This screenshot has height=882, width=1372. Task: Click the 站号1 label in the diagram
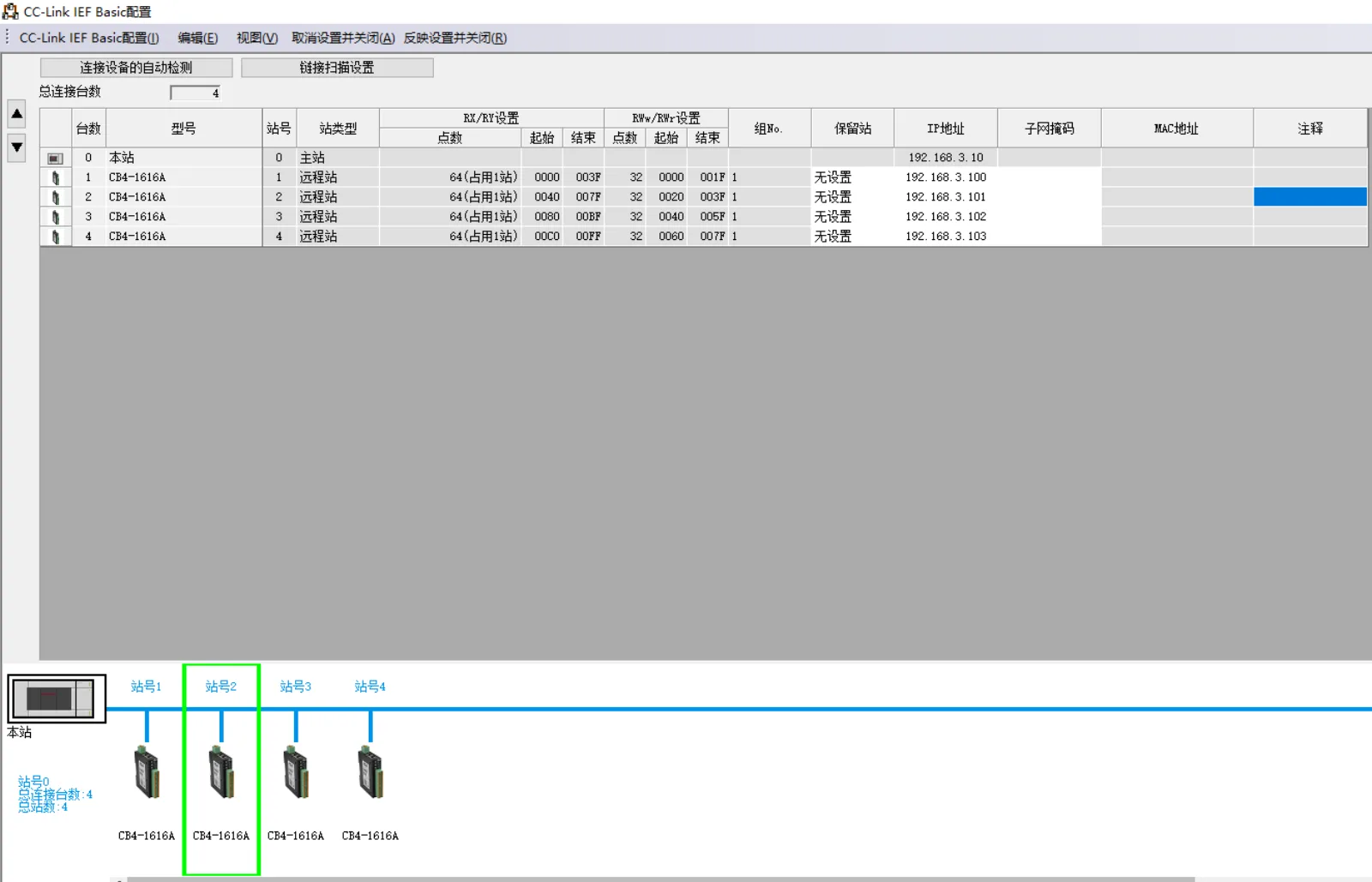point(147,687)
